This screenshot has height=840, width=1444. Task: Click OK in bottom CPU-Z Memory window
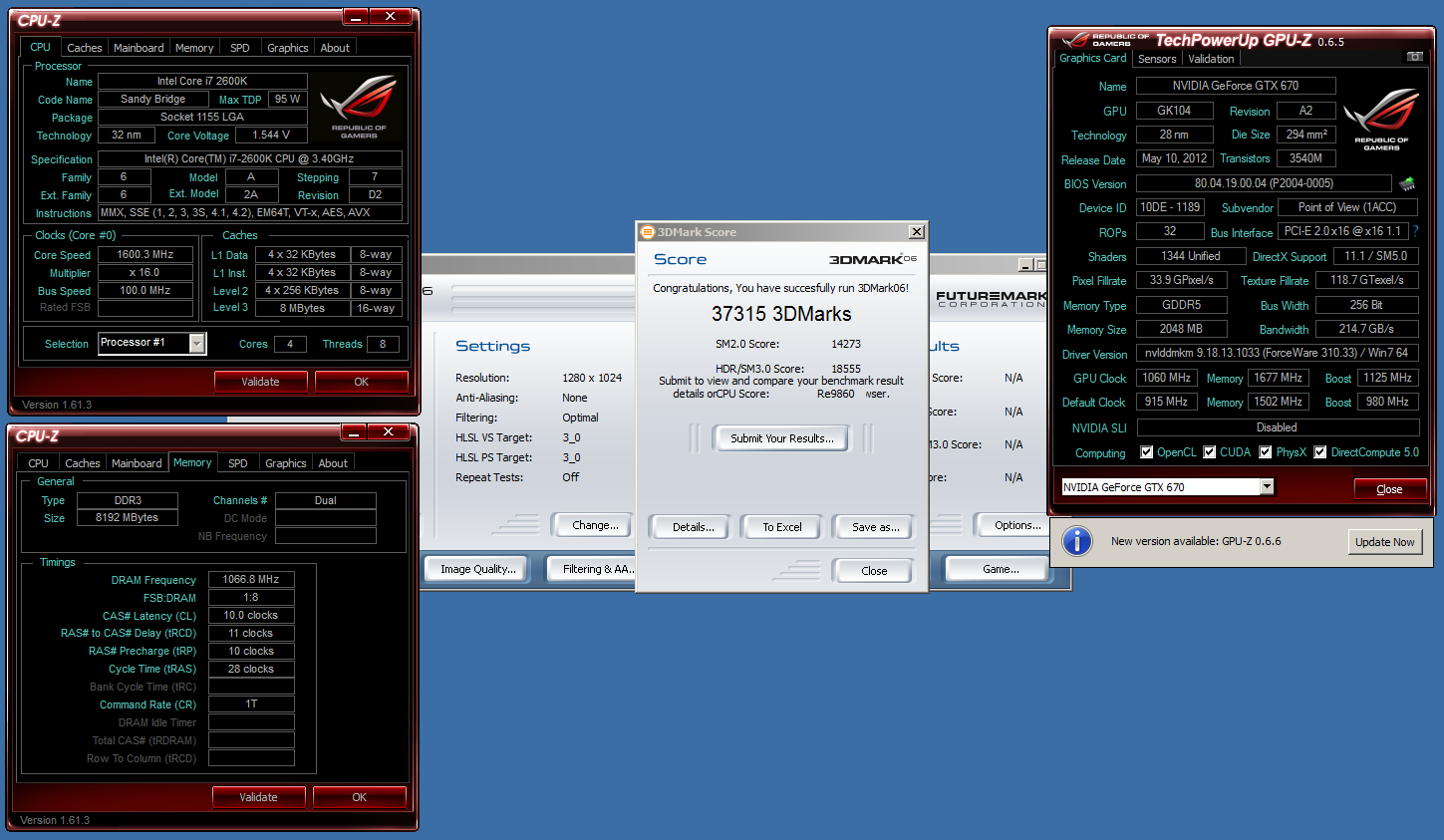(359, 797)
